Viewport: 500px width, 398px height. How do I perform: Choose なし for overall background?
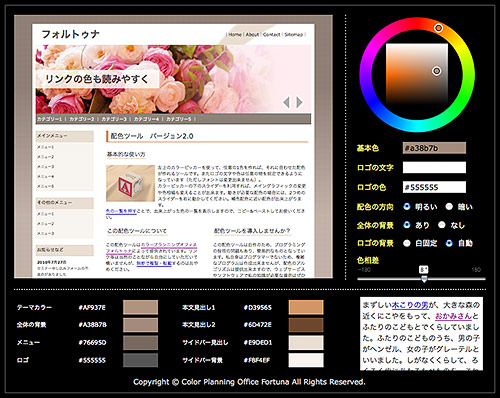coord(442,225)
